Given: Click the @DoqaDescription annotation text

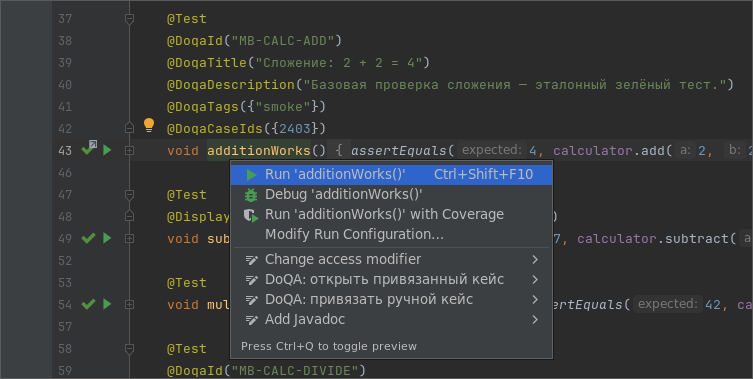Looking at the screenshot, I should click(450, 85).
